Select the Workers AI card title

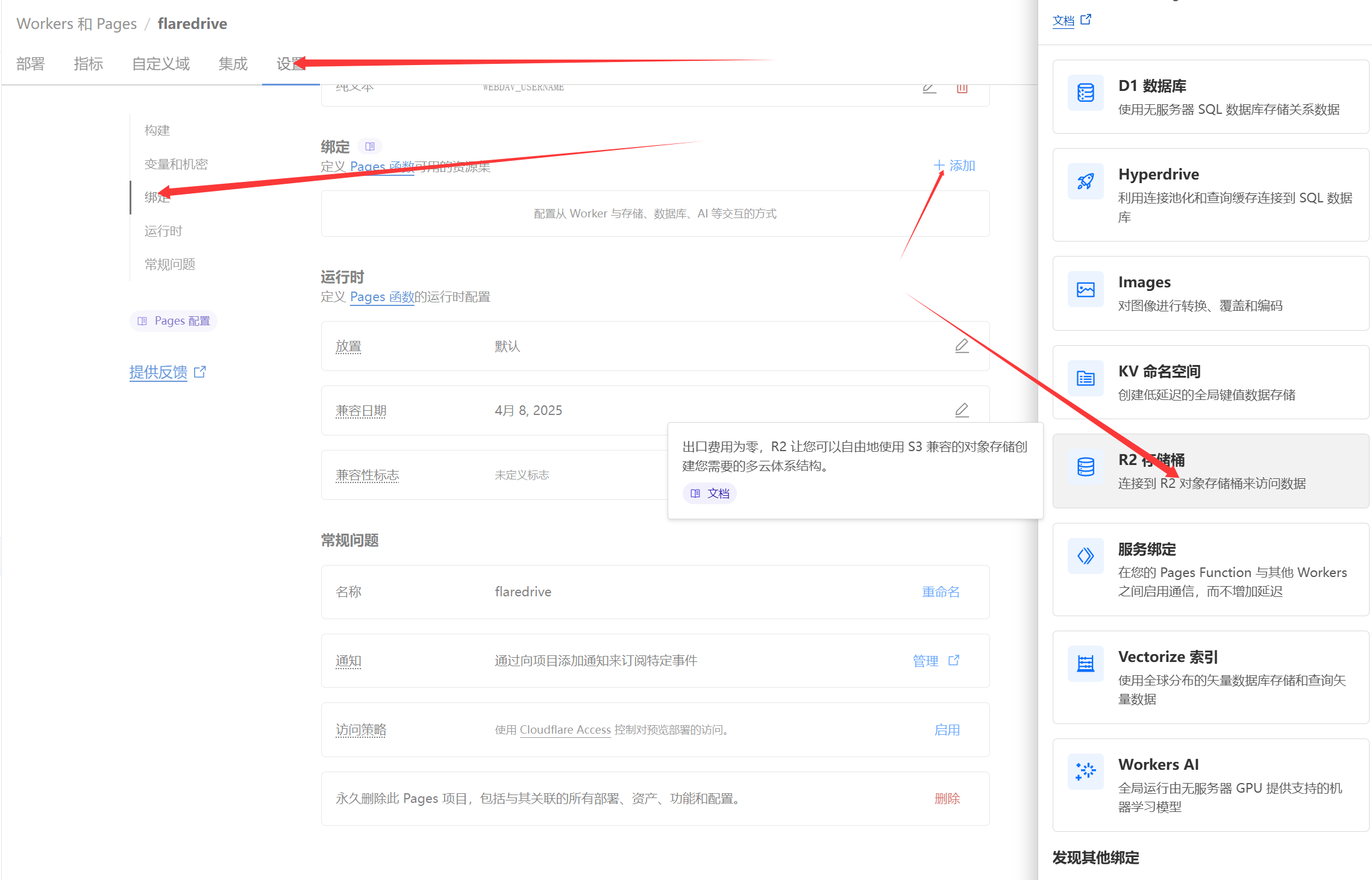click(x=1159, y=765)
